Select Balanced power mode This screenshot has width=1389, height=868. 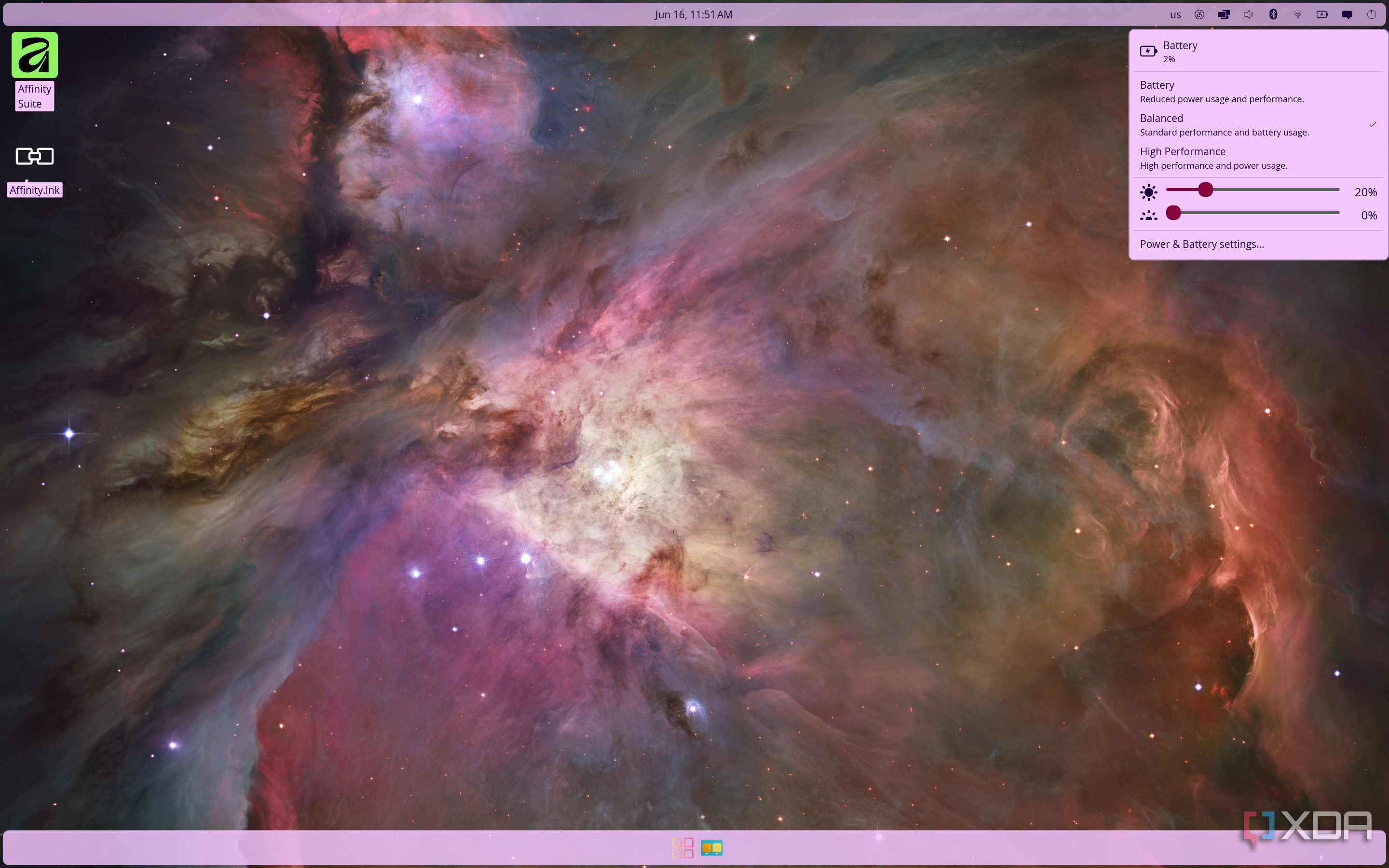tap(1258, 124)
